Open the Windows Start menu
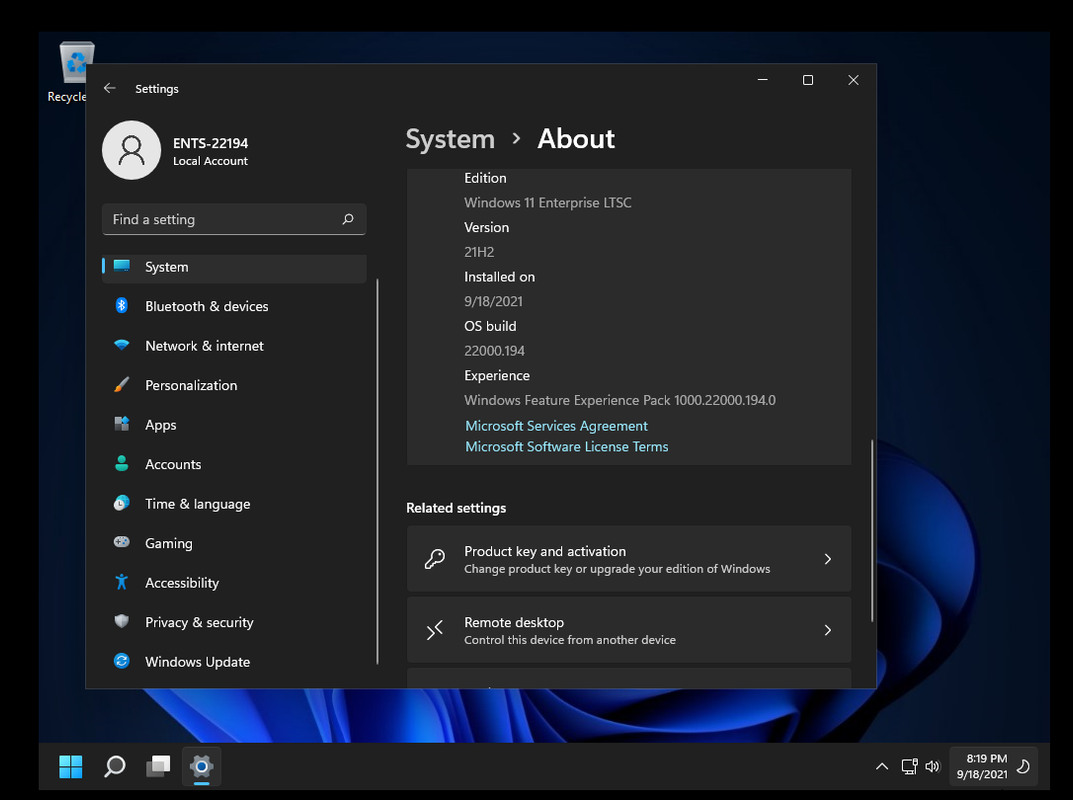 tap(71, 767)
